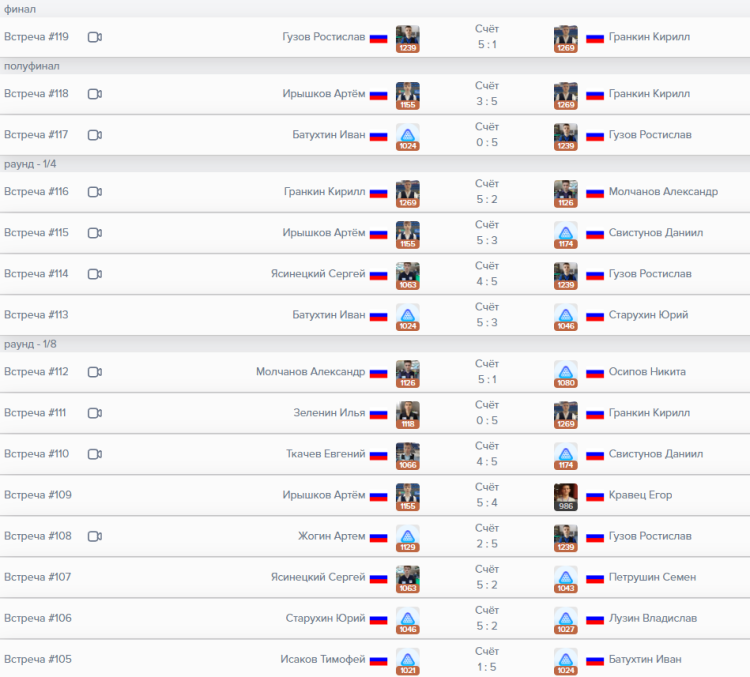The width and height of the screenshot is (750, 677).
Task: Click score 5 : 4 in Встреча #109
Action: [486, 503]
